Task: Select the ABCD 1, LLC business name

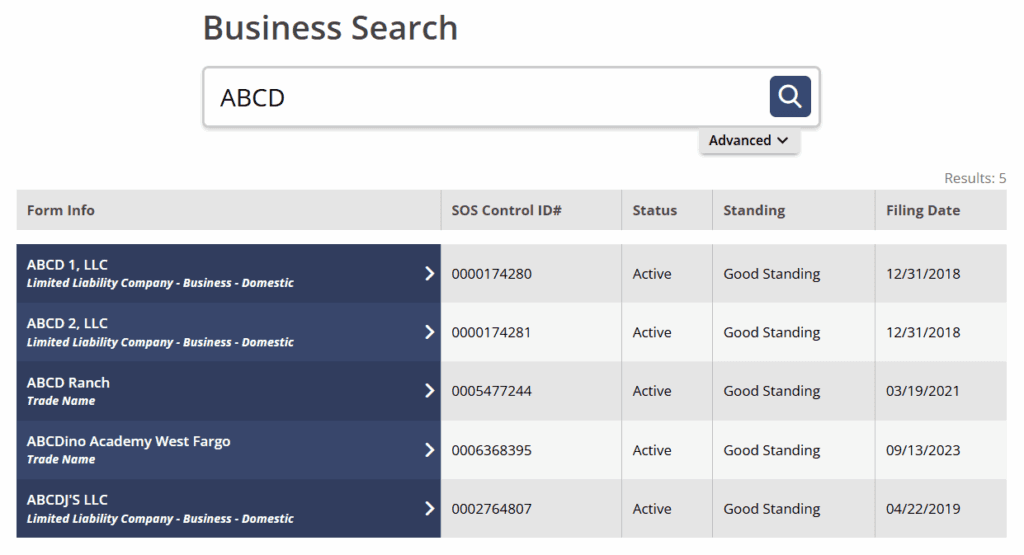Action: [67, 264]
